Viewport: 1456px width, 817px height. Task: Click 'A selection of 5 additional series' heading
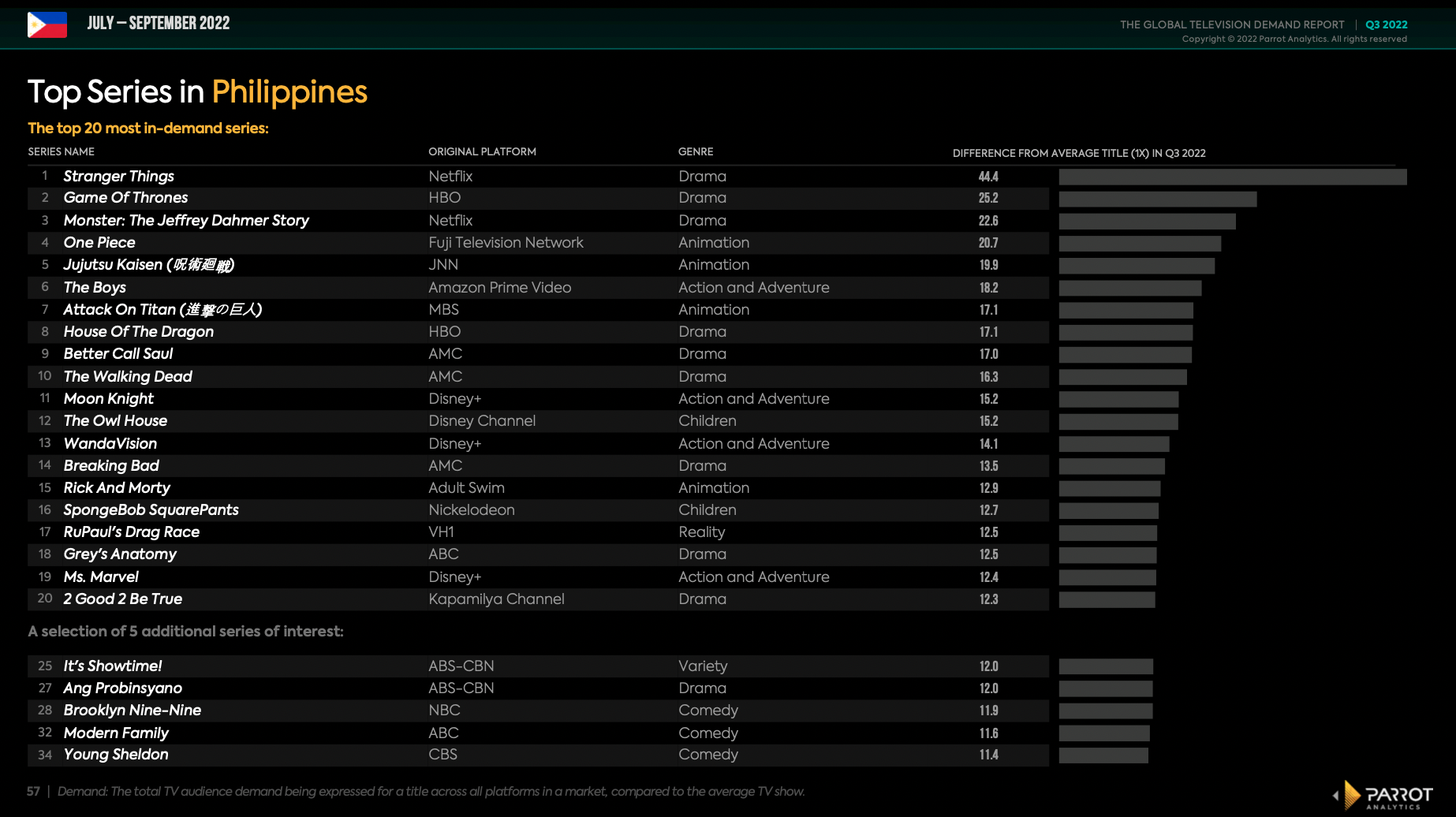pyautogui.click(x=186, y=631)
